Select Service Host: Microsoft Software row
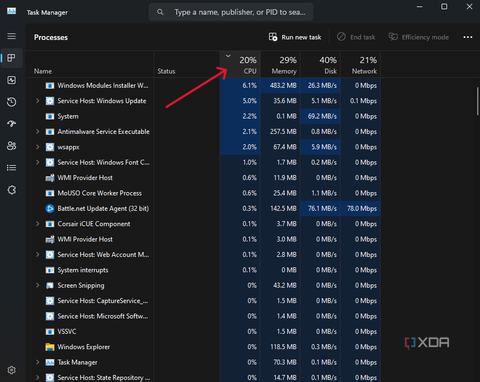The image size is (480, 382). point(203,316)
